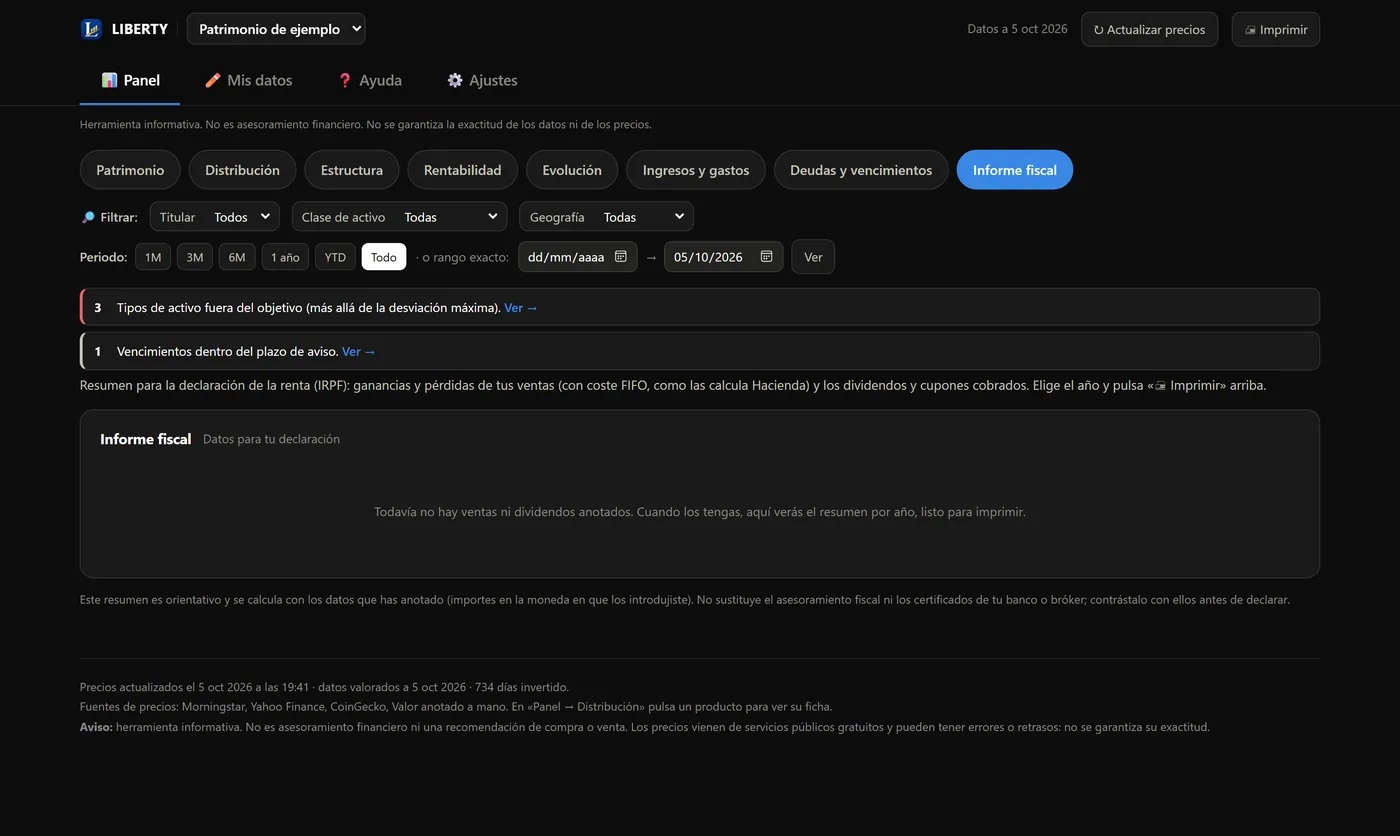Click 'Datos para tu declaración' subtitle
This screenshot has height=836, width=1400.
click(x=271, y=439)
